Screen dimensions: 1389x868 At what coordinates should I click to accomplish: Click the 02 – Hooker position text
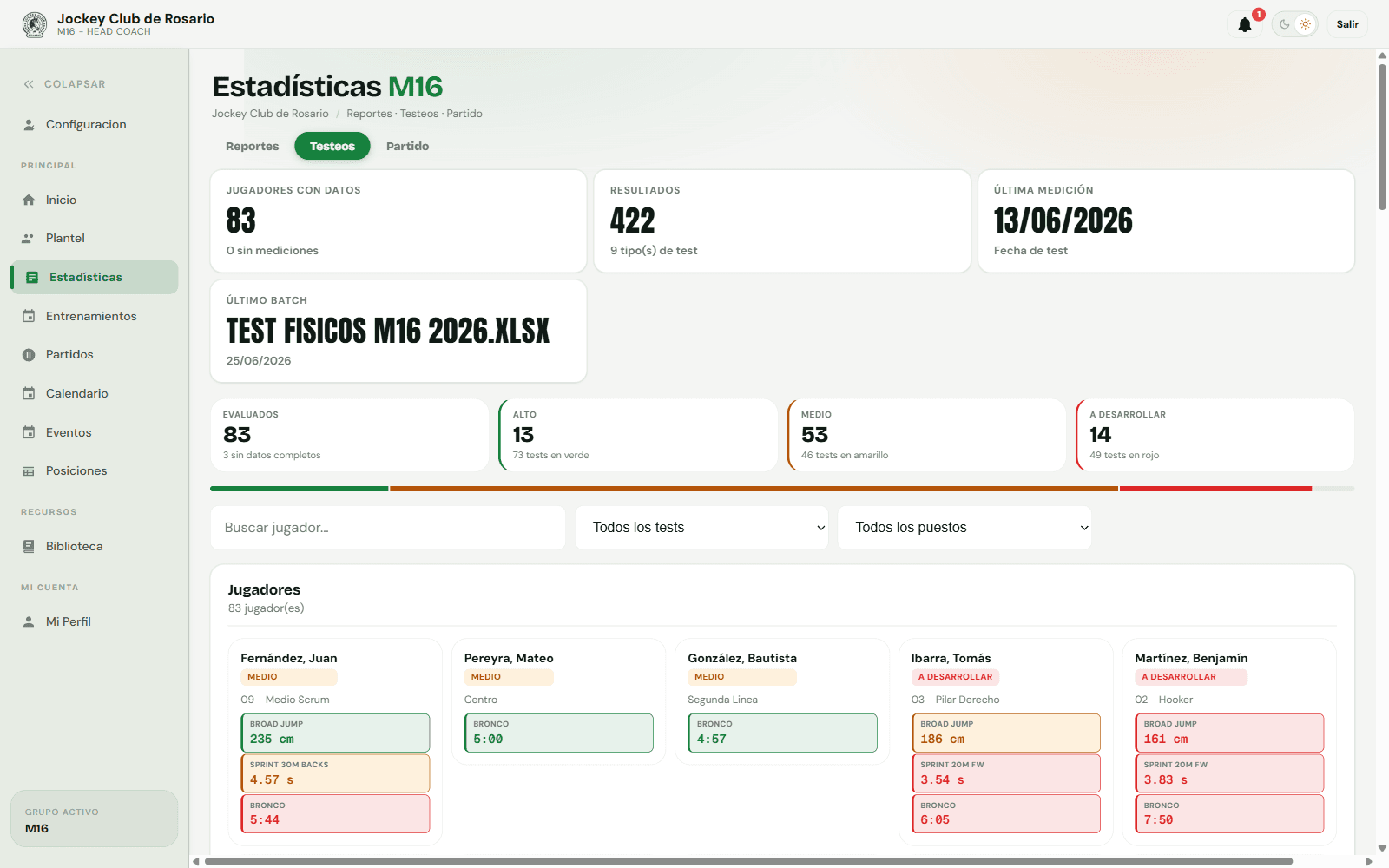click(x=1164, y=700)
